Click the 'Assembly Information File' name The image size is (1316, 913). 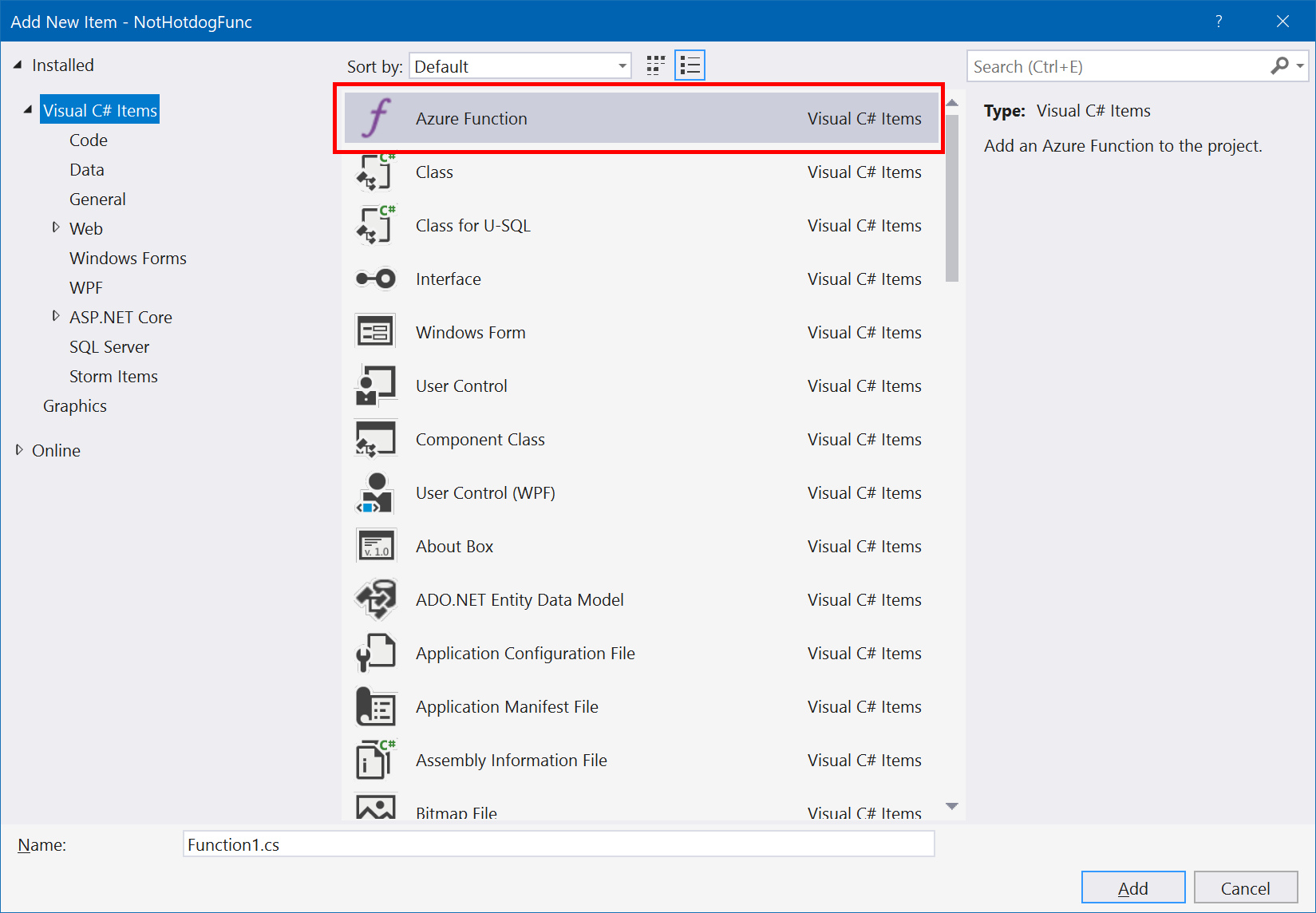coord(512,760)
